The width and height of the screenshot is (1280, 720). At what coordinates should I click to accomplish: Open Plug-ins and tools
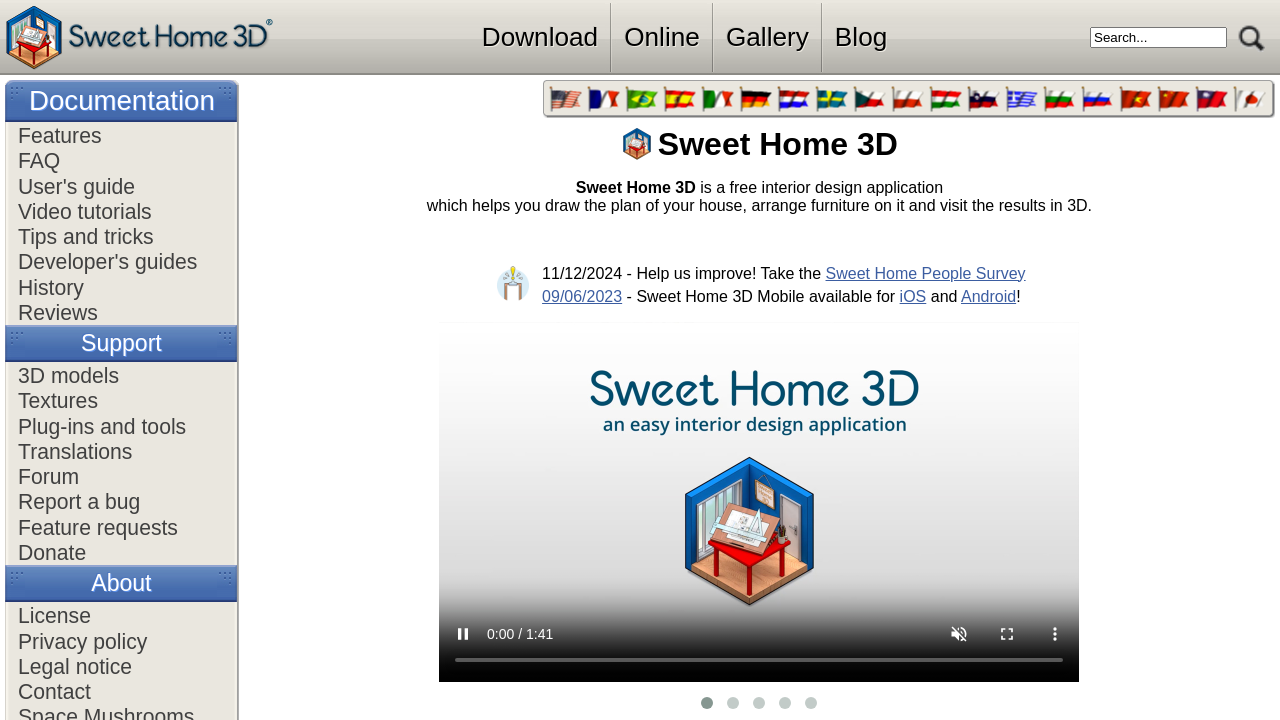tap(102, 427)
